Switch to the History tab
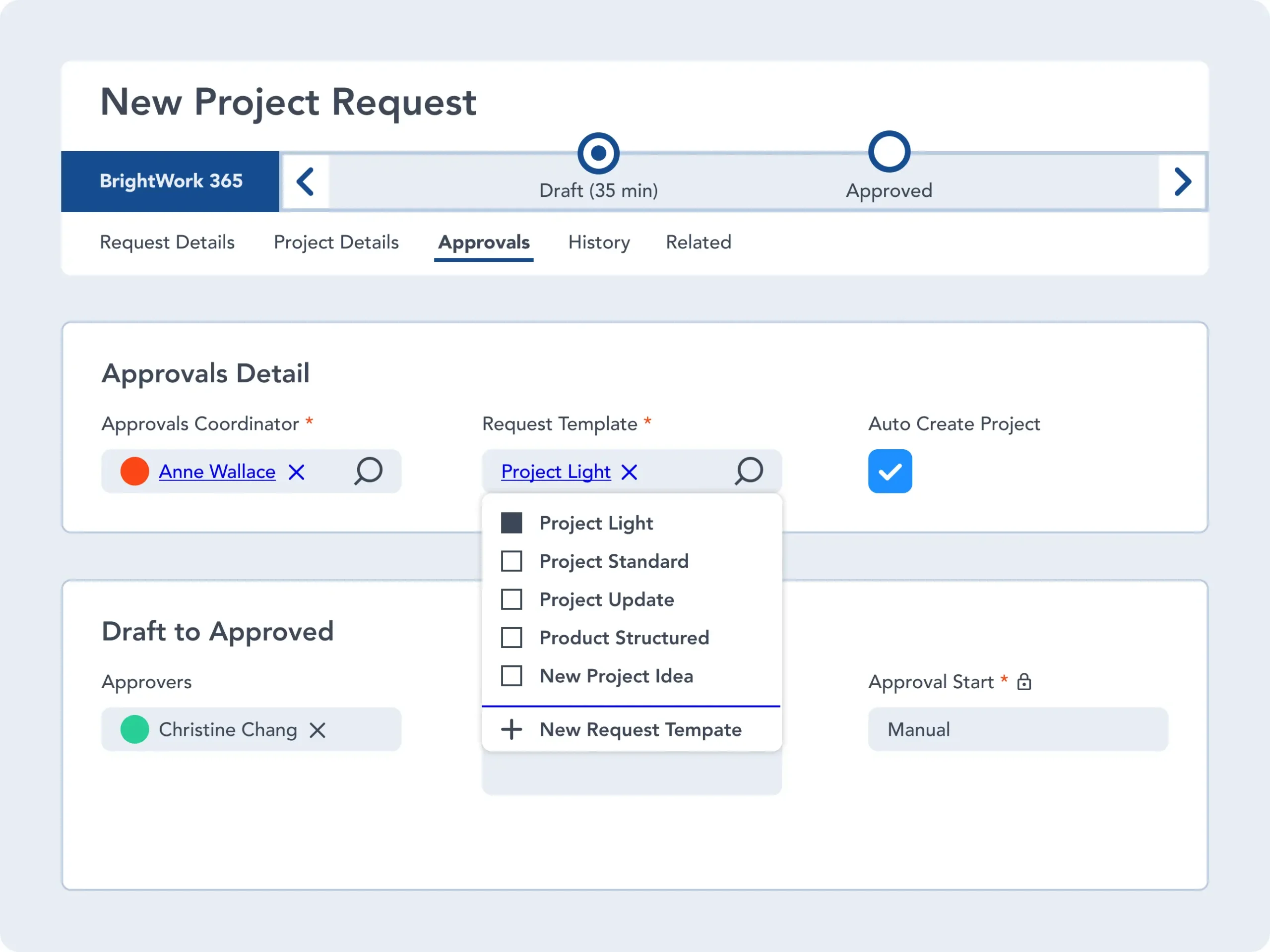The image size is (1270, 952). coord(598,242)
